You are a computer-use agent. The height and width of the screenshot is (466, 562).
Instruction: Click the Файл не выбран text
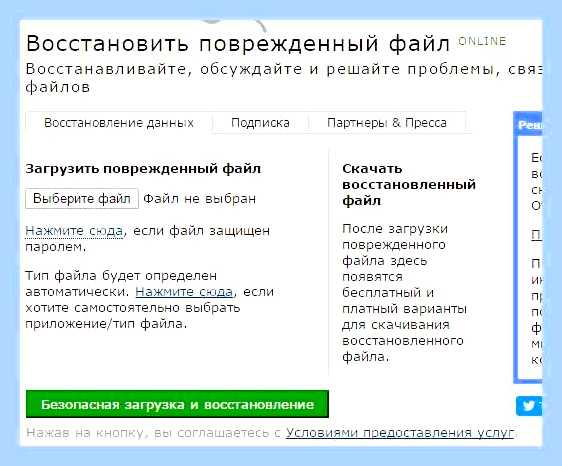pyautogui.click(x=200, y=199)
